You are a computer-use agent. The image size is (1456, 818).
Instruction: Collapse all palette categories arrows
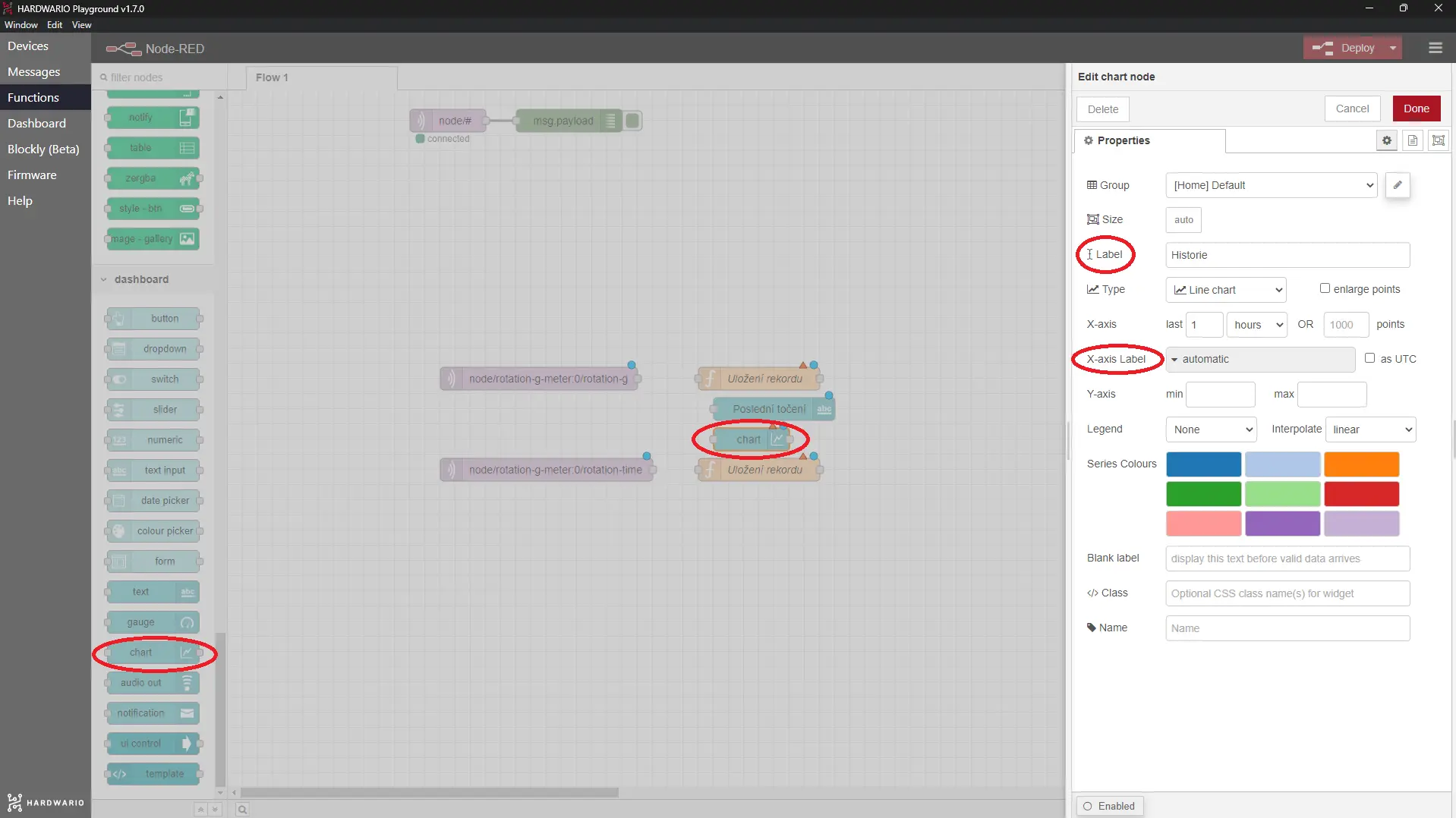pos(200,810)
